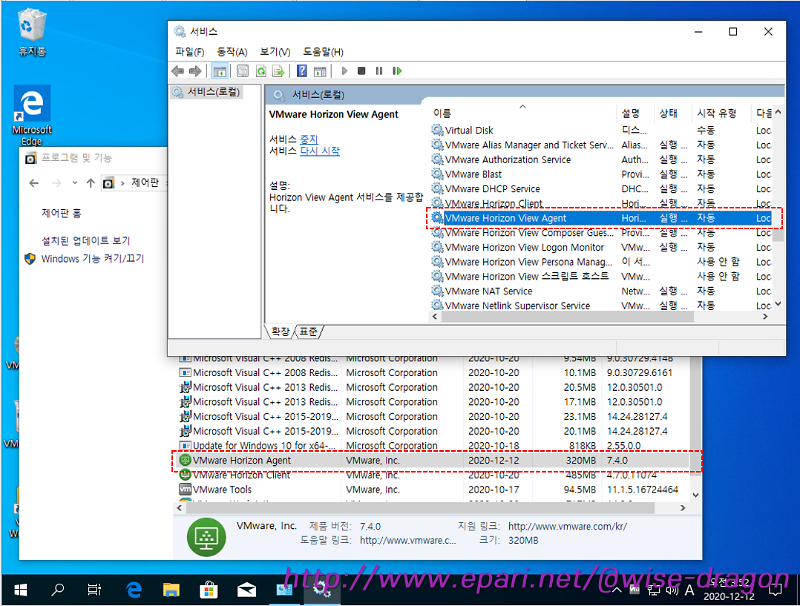Select VMware Tools in programs list

[x=434, y=490]
